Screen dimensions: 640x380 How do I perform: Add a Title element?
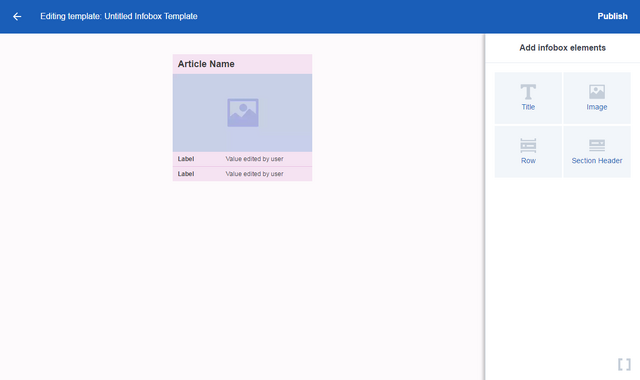click(x=528, y=98)
